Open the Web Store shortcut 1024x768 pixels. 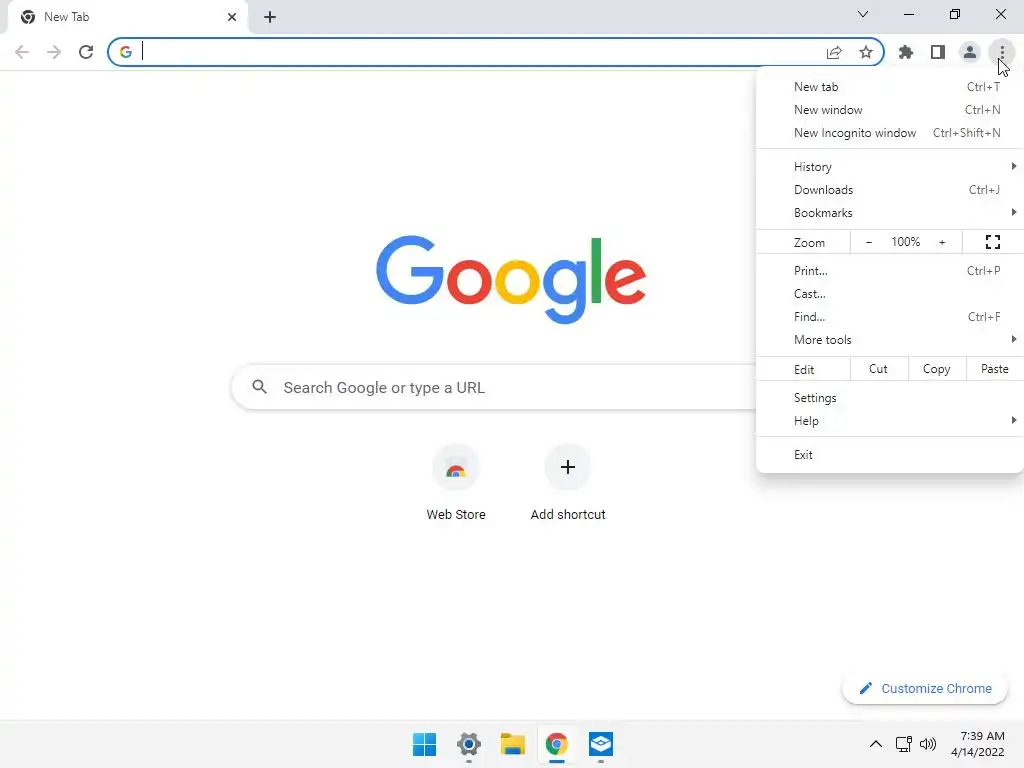coord(456,483)
